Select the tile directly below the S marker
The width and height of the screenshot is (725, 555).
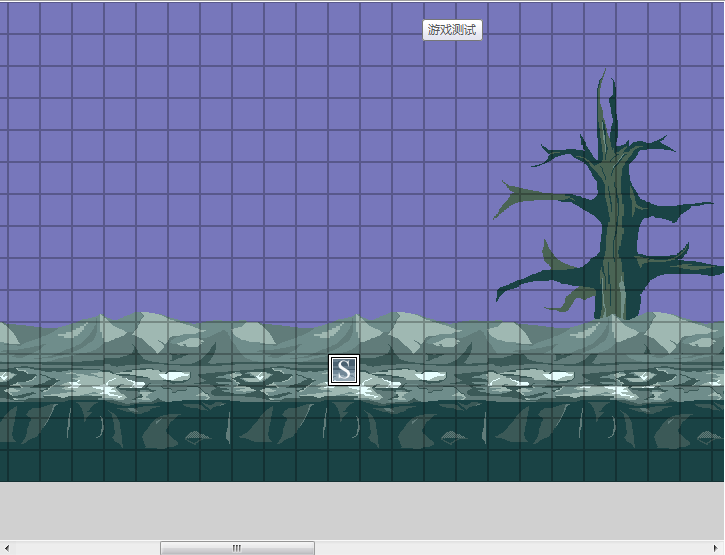click(x=344, y=402)
